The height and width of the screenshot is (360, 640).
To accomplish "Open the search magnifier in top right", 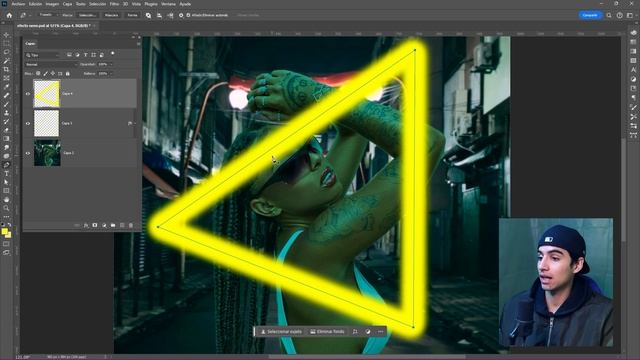I will click(x=609, y=15).
